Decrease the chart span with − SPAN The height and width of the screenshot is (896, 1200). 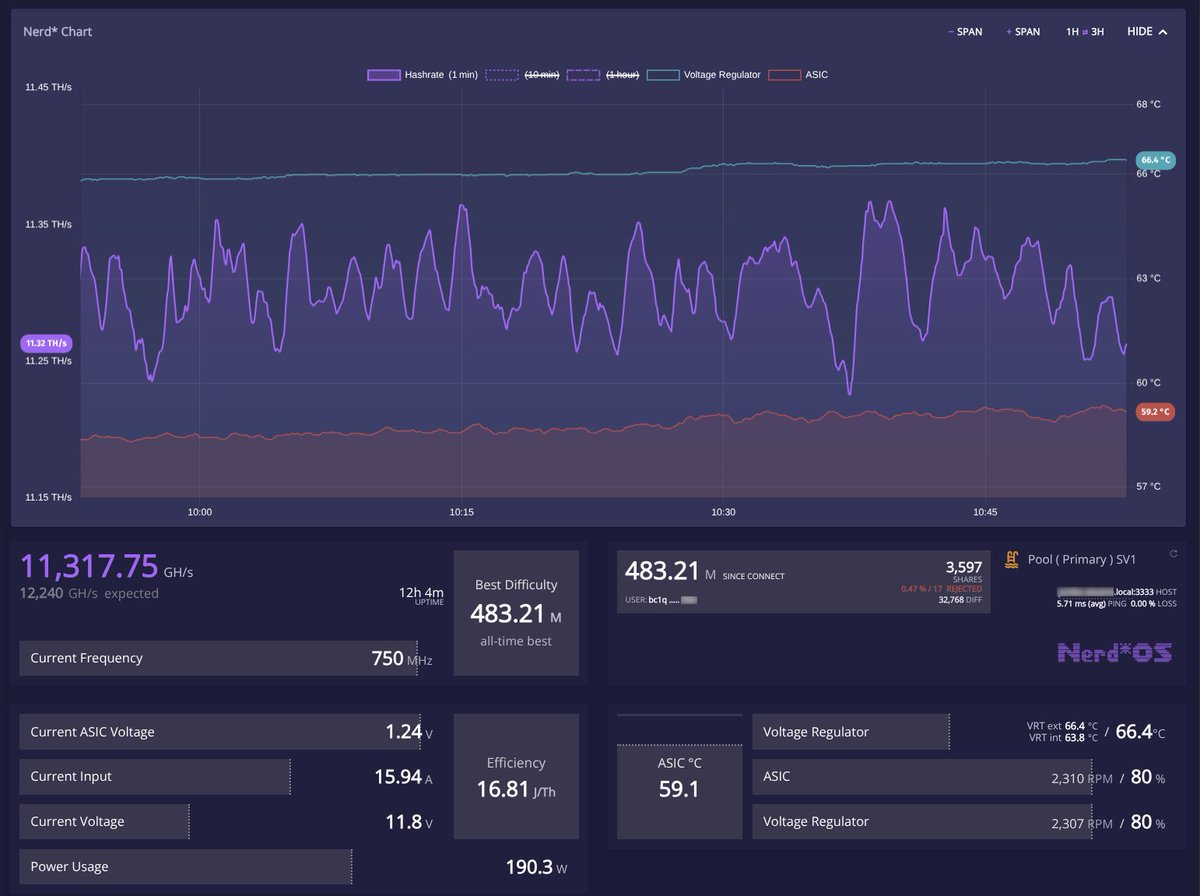(965, 32)
